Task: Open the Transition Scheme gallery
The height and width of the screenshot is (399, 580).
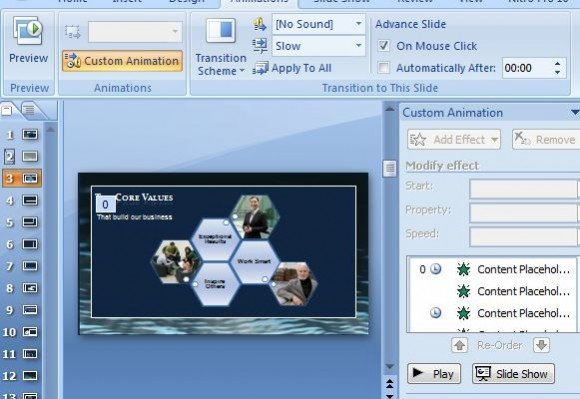Action: click(x=220, y=47)
